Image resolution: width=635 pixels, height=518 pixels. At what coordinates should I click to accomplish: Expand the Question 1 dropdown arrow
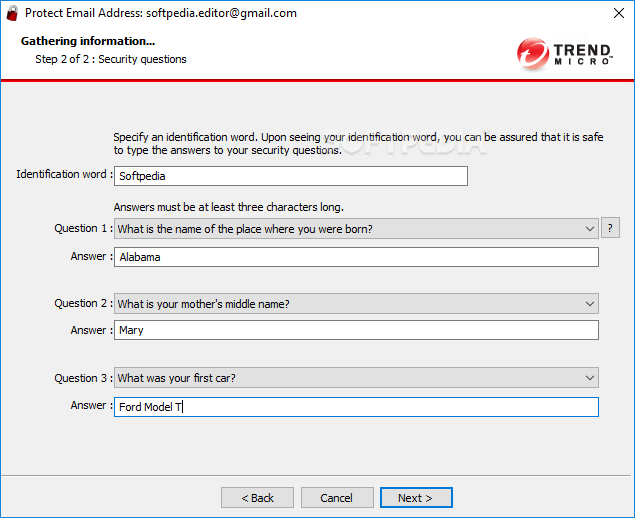coord(590,229)
